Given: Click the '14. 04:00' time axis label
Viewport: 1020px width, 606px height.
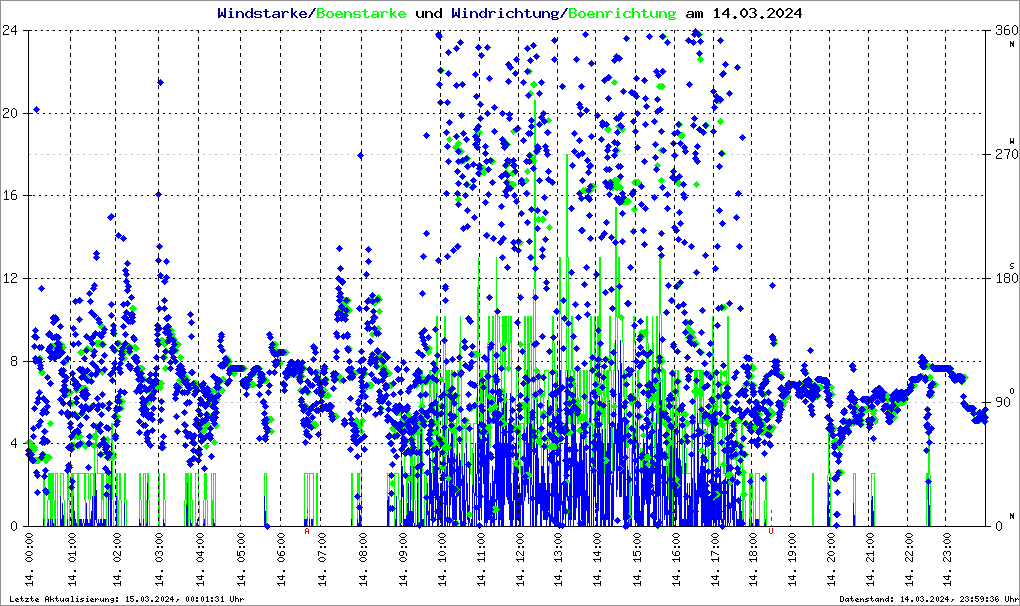Looking at the screenshot, I should pos(200,559).
